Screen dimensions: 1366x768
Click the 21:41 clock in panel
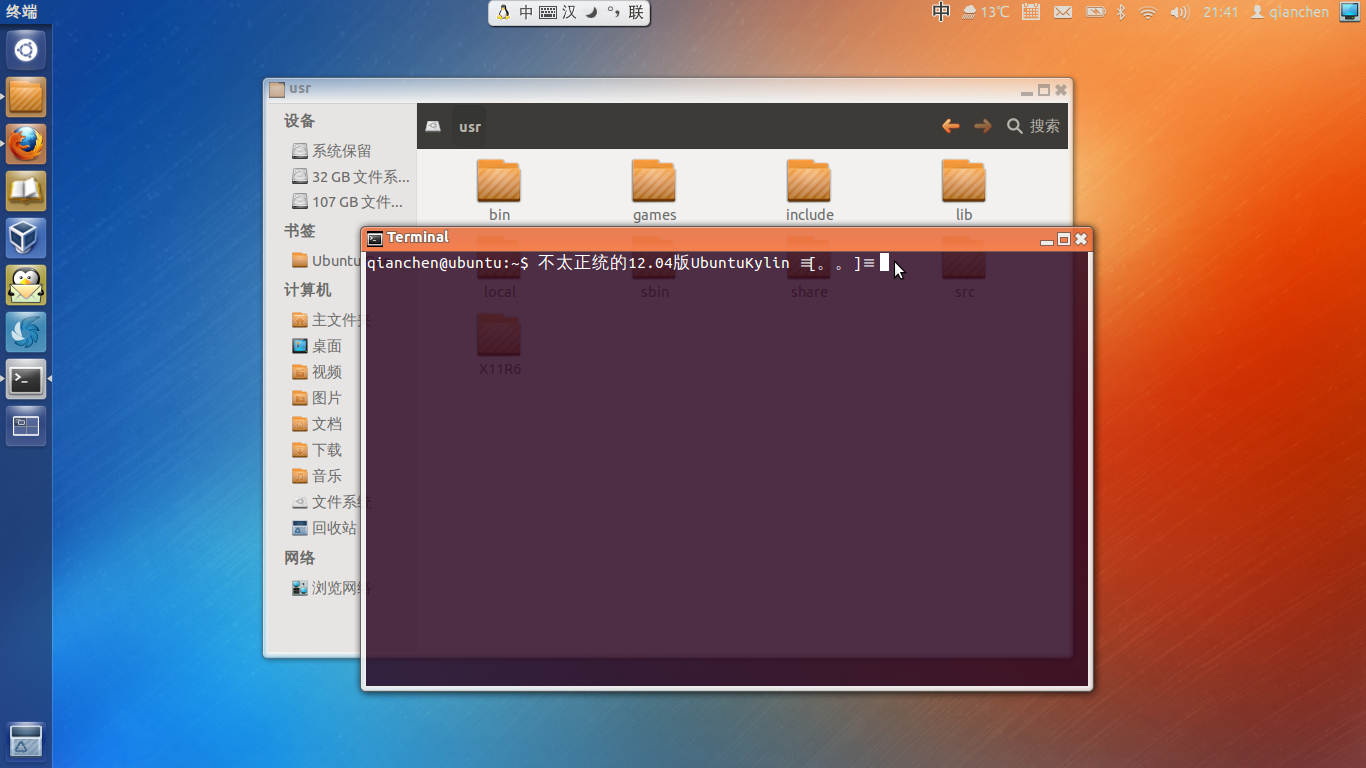tap(1221, 12)
